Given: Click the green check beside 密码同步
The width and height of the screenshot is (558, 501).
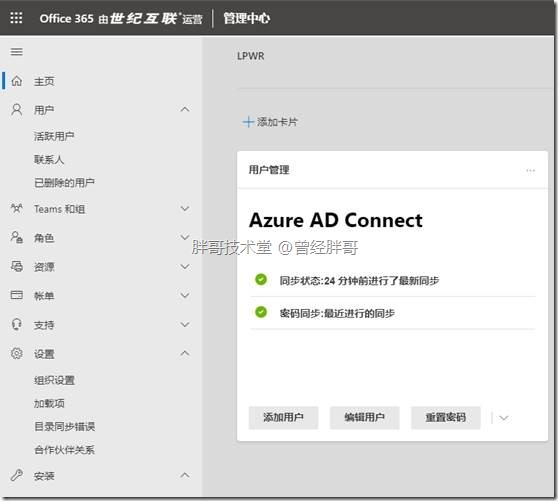Looking at the screenshot, I should (x=261, y=312).
